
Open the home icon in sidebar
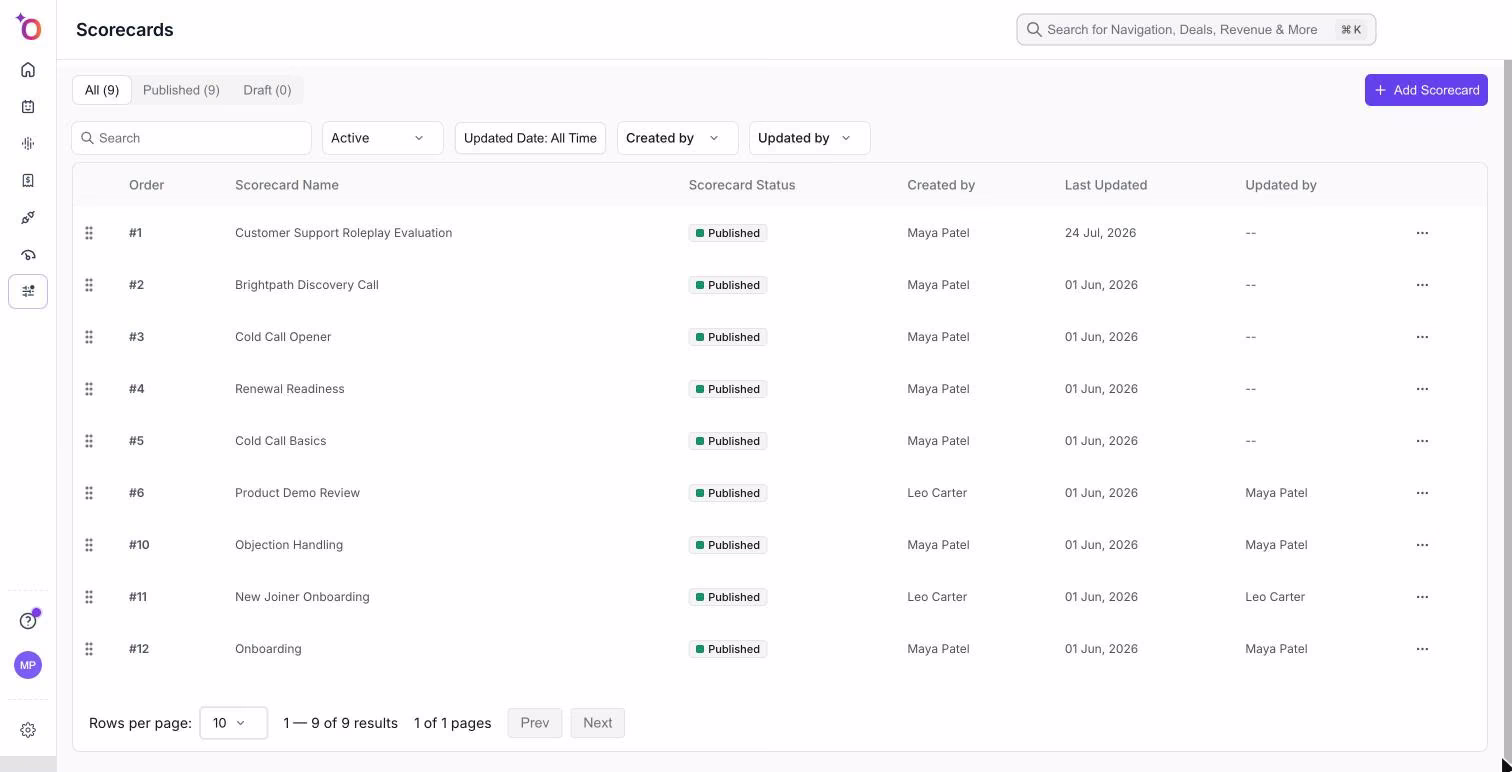click(x=28, y=70)
